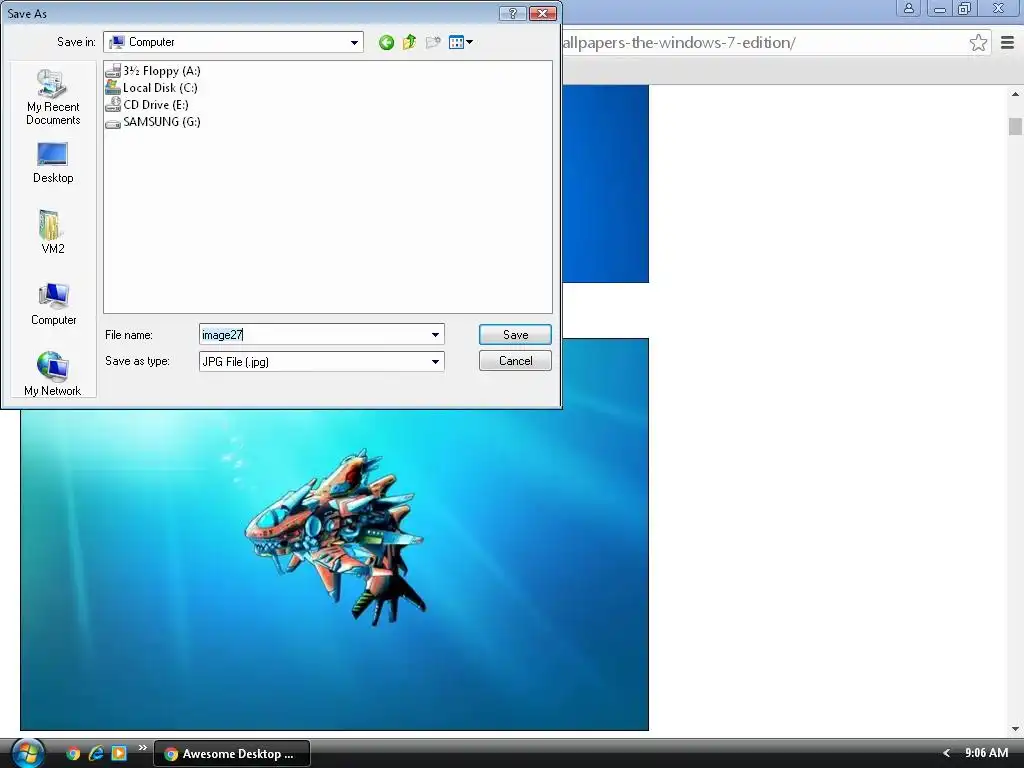Screen dimensions: 1024x768
Task: Click the Awesome Desktop taskbar button
Action: click(x=232, y=754)
